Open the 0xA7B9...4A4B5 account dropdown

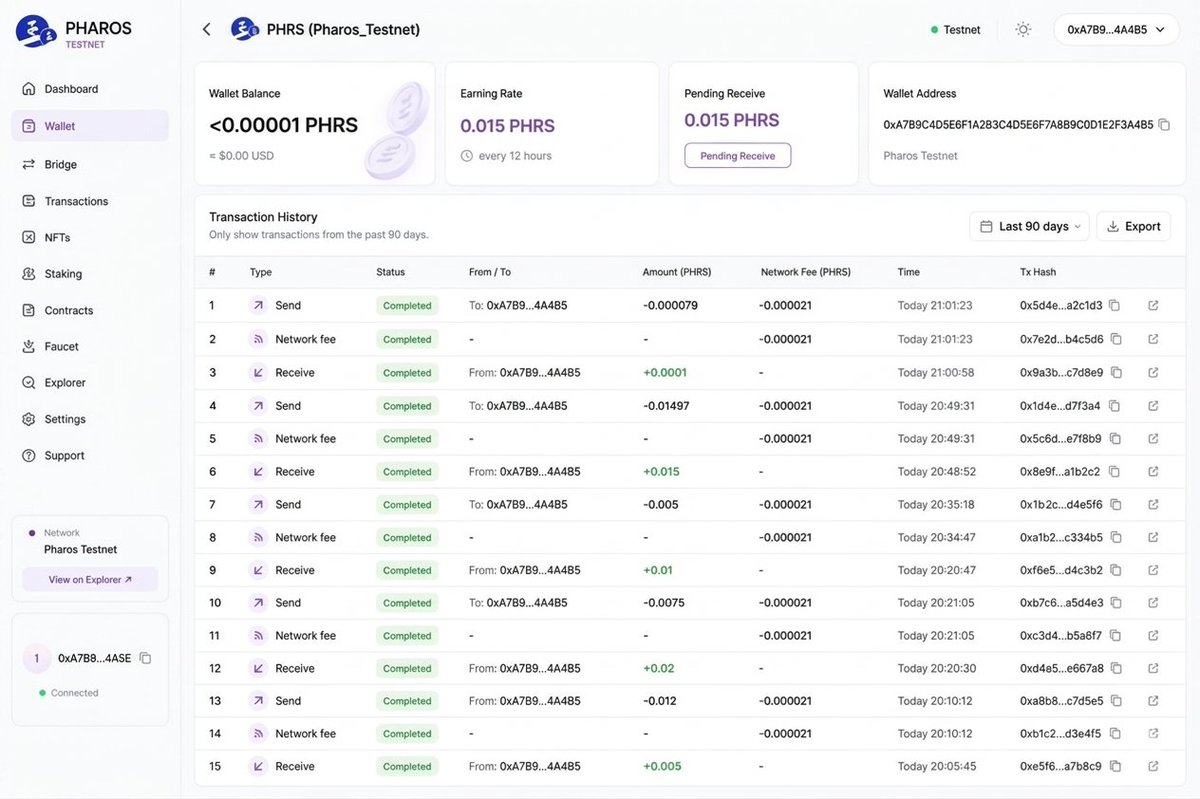[x=1116, y=30]
